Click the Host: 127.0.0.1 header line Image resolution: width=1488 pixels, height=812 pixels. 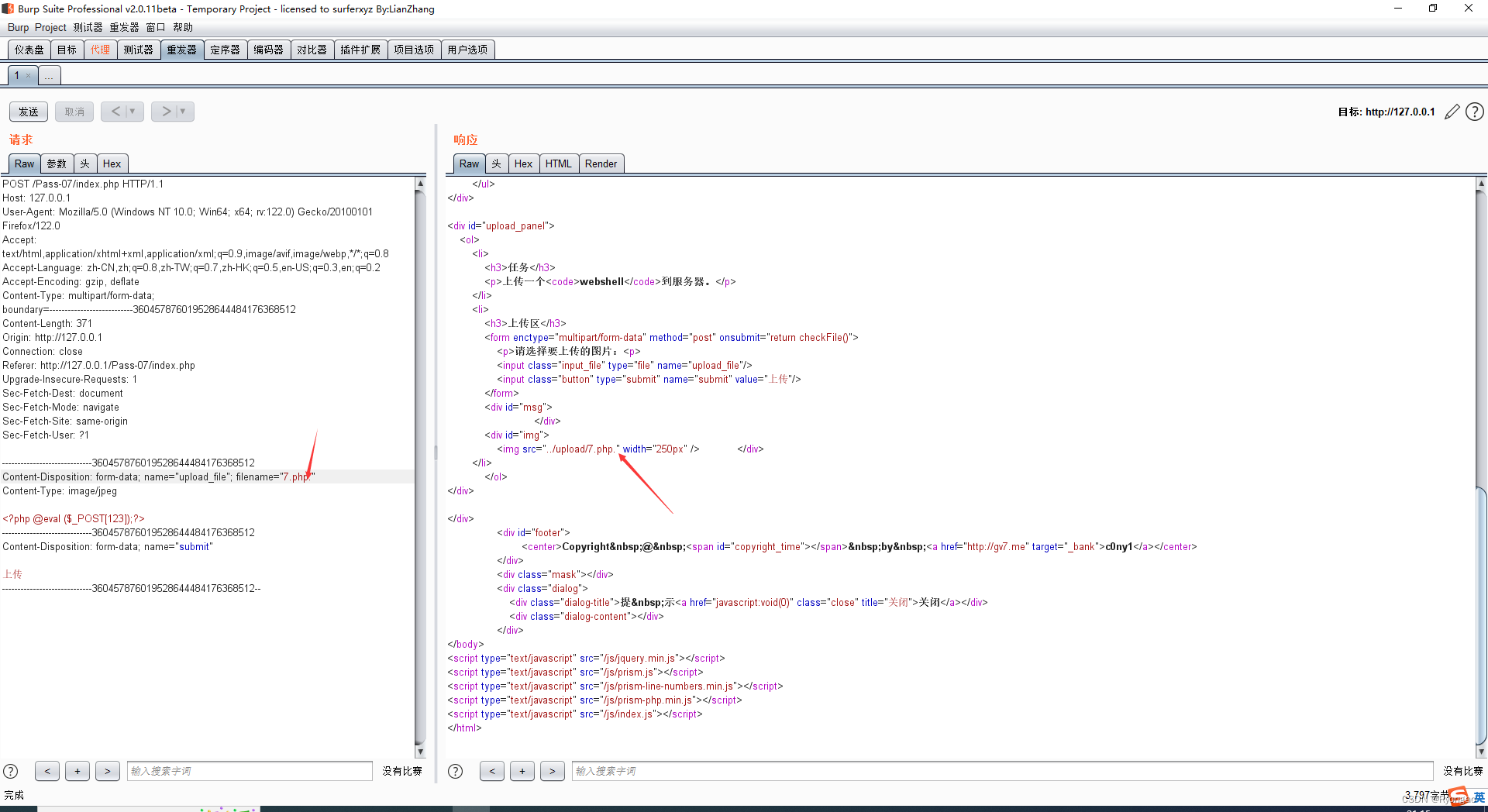[x=36, y=198]
